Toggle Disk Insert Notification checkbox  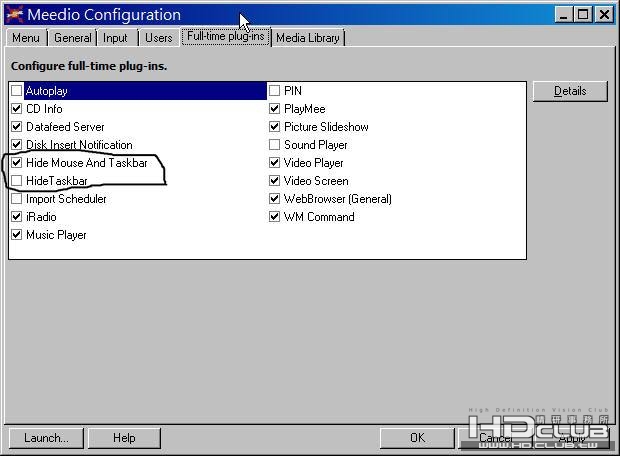(17, 145)
